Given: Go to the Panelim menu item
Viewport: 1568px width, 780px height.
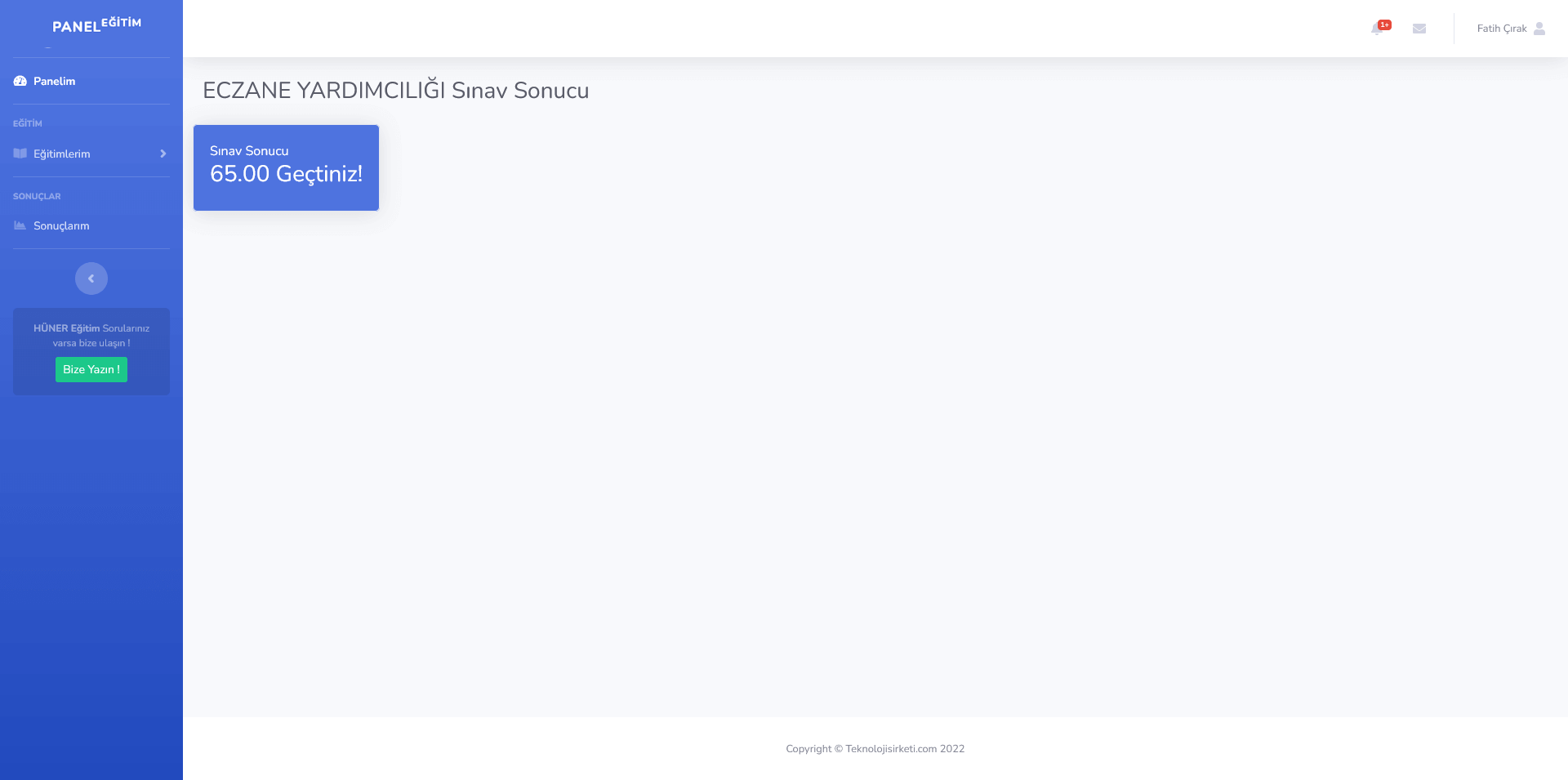Looking at the screenshot, I should (x=55, y=81).
